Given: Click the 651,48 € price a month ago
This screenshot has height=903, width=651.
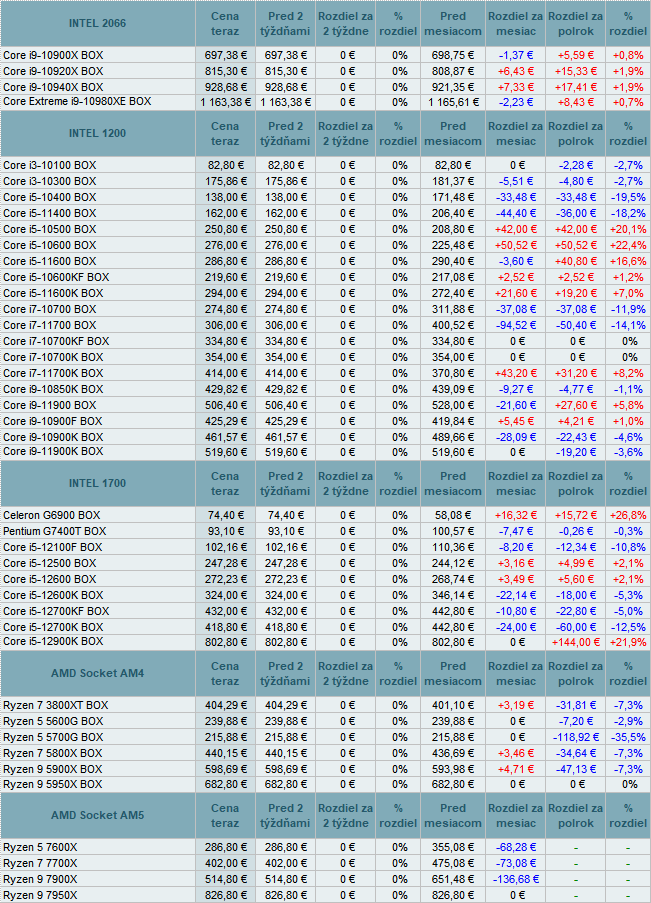Looking at the screenshot, I should point(453,880).
